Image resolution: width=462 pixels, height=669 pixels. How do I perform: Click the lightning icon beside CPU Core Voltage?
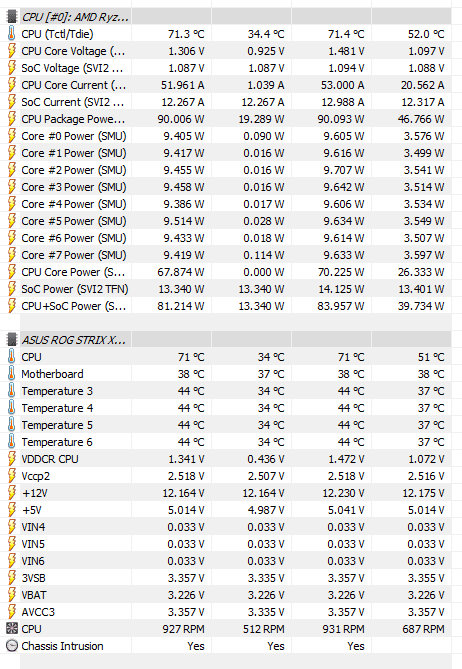12,51
